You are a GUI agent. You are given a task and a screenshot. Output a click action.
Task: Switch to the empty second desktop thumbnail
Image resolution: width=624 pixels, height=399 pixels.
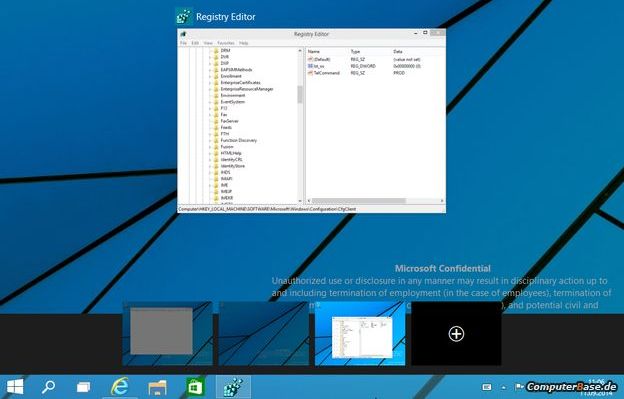[263, 333]
